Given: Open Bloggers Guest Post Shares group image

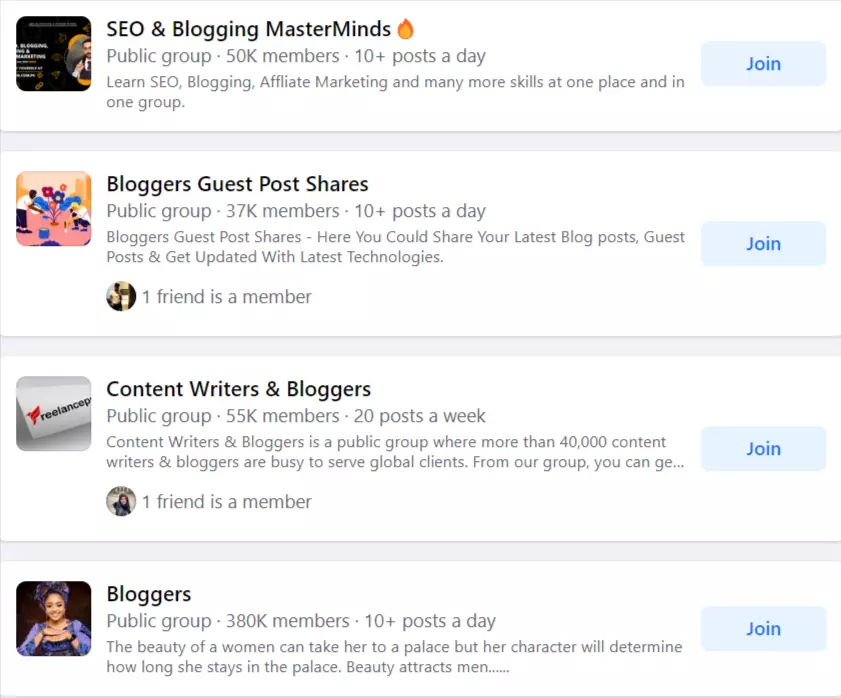Looking at the screenshot, I should pyautogui.click(x=54, y=209).
